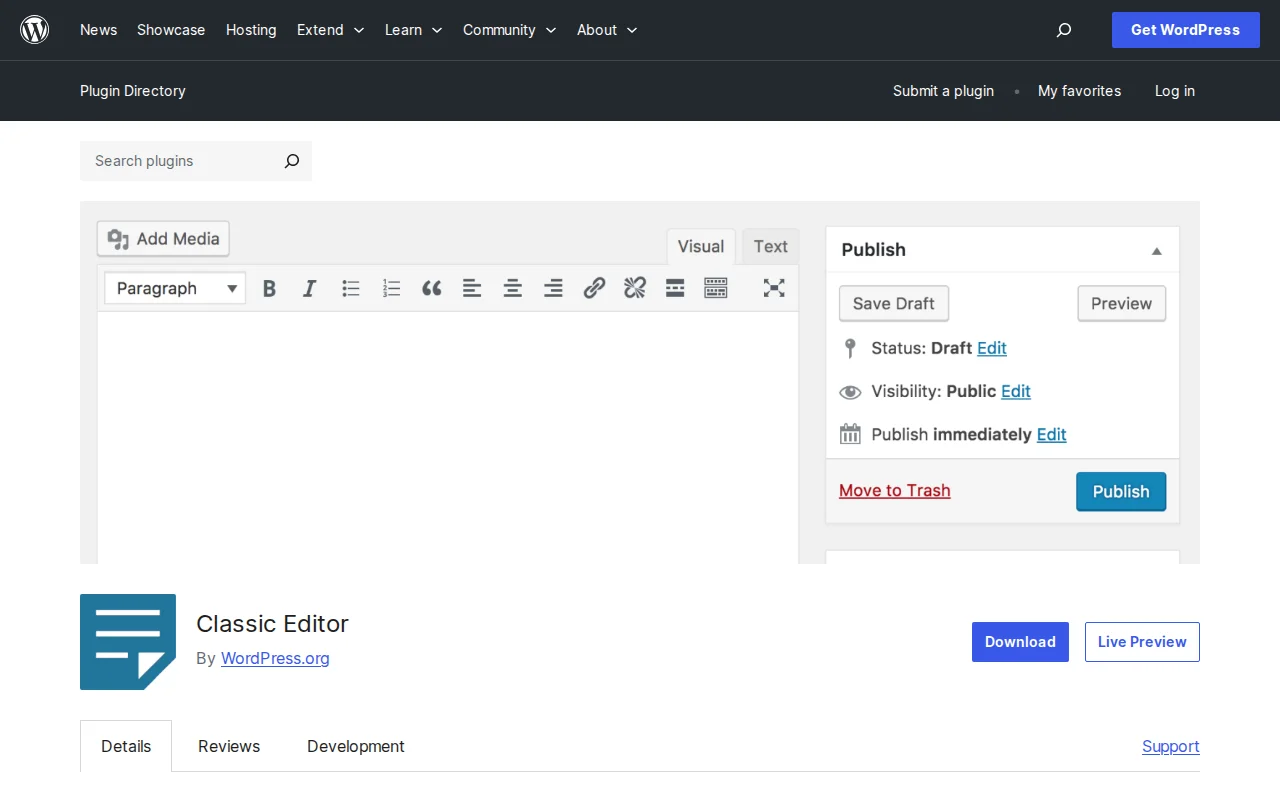
Task: Apply italic formatting in the editor toolbar
Action: [x=309, y=288]
